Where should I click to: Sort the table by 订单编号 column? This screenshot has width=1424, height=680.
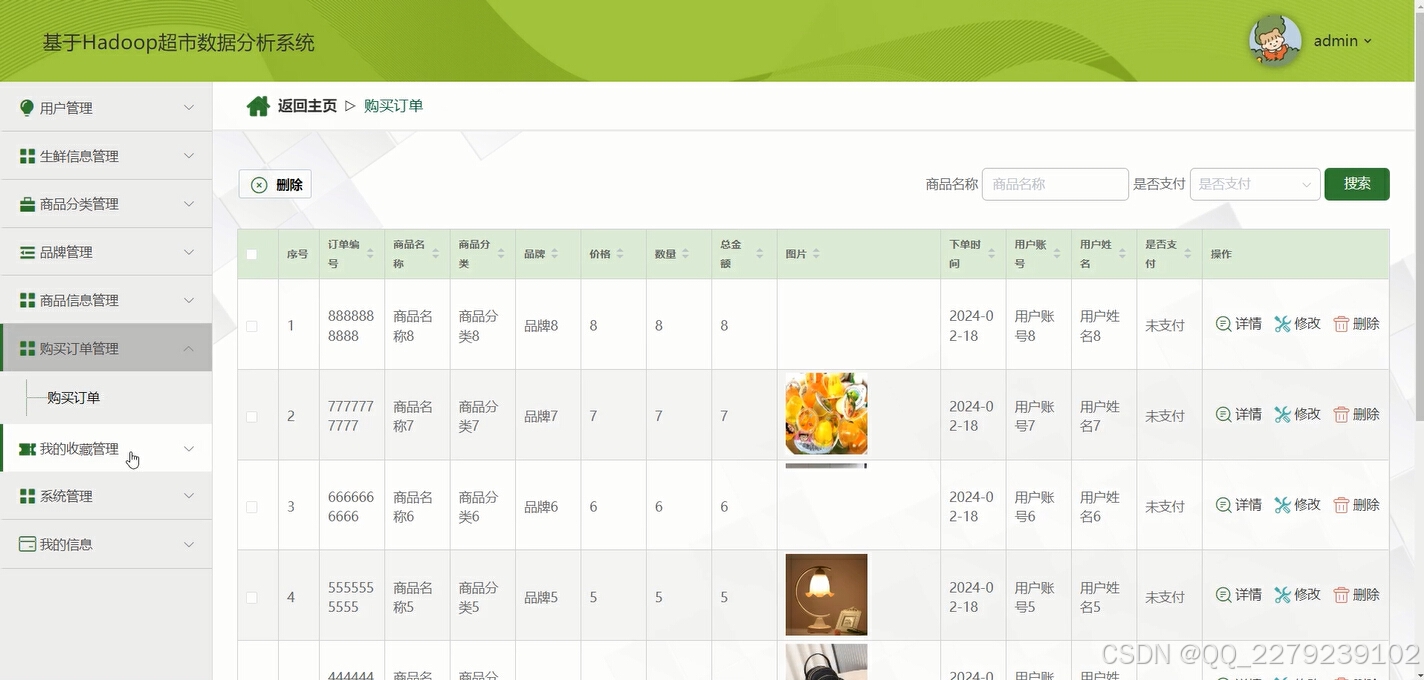point(370,254)
